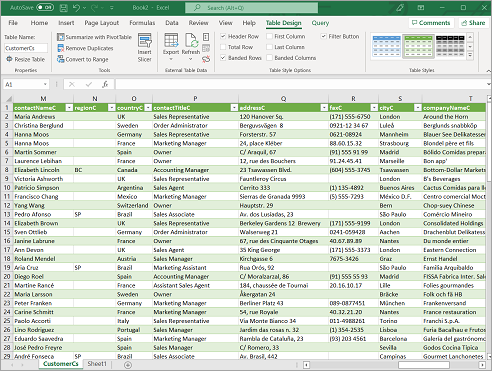Enable the Banded Columns checkbox
This screenshot has height=371, width=492.
coord(269,58)
